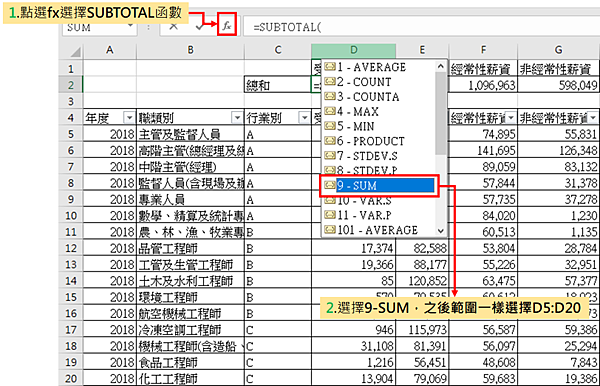Select column G header
Image resolution: width=600 pixels, height=386 pixels.
[x=559, y=50]
